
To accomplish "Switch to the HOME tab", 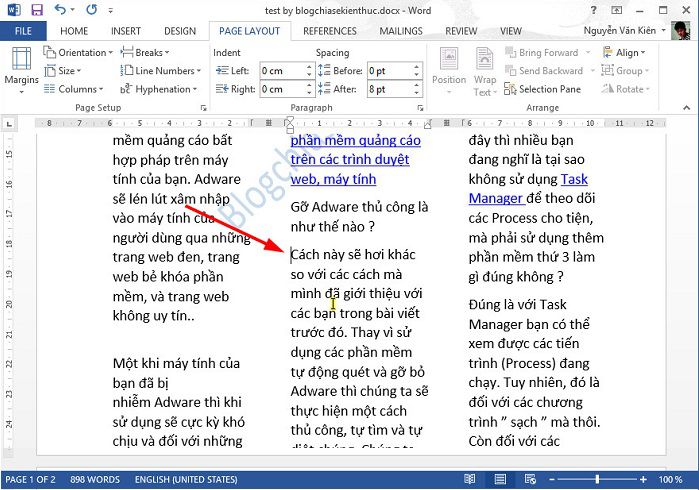I will [x=74, y=31].
